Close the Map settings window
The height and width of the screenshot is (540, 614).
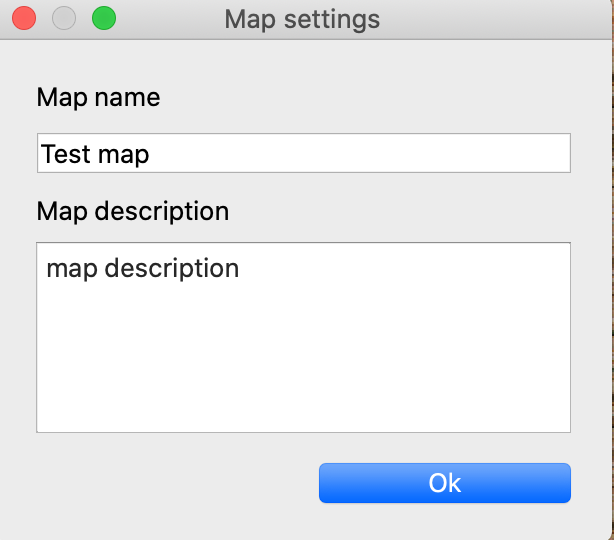(23, 18)
